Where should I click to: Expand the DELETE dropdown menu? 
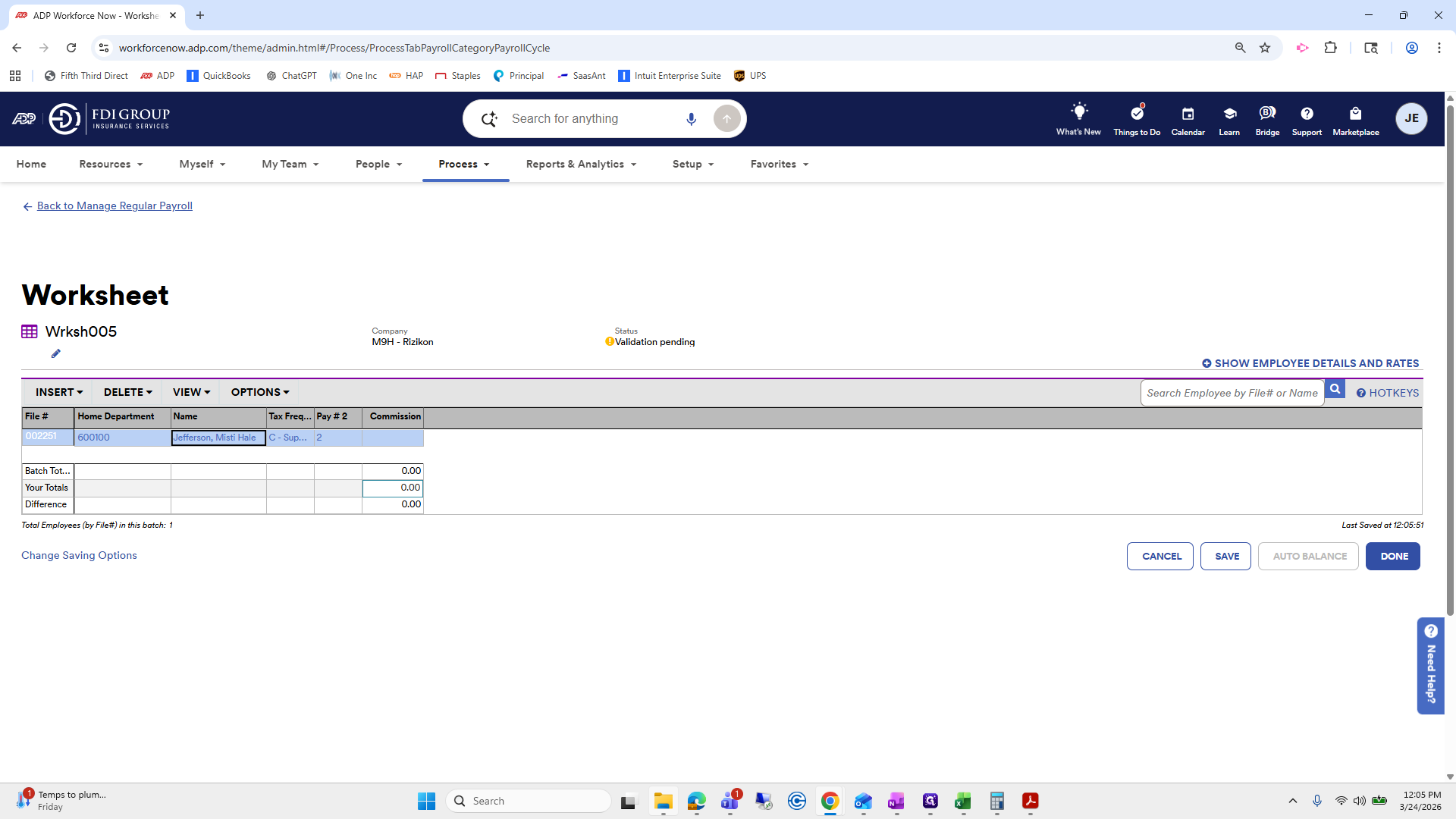point(127,392)
